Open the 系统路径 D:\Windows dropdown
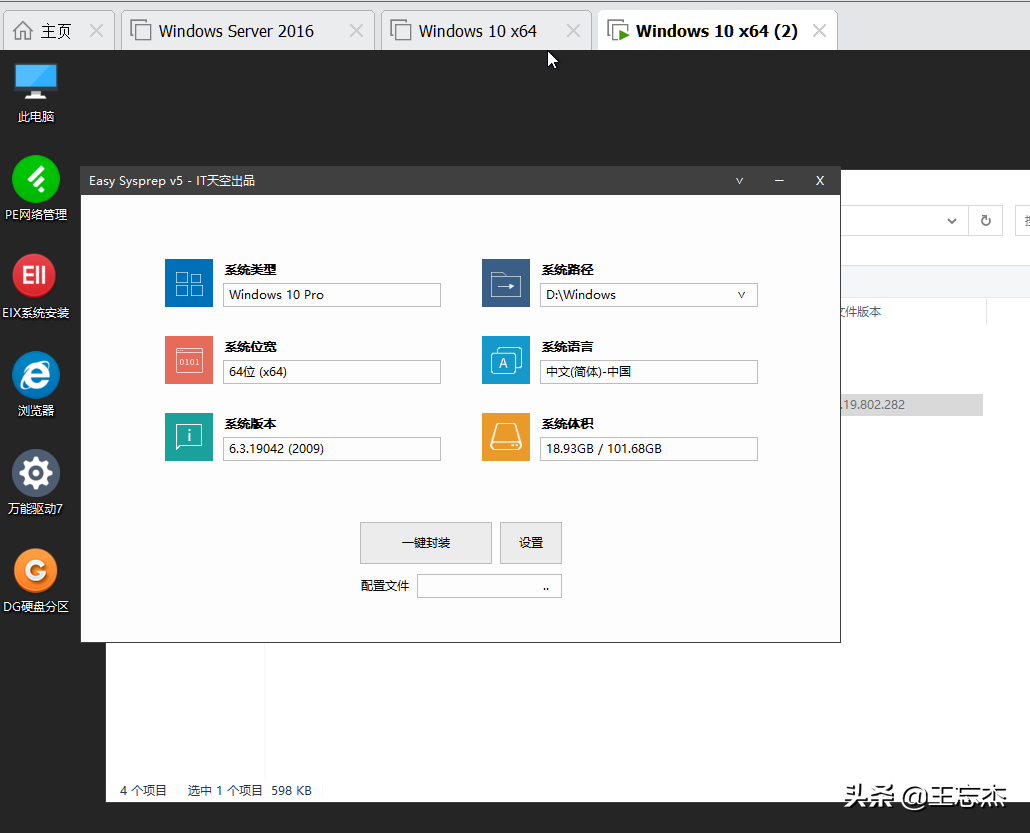Viewport: 1030px width, 833px height. (x=742, y=295)
